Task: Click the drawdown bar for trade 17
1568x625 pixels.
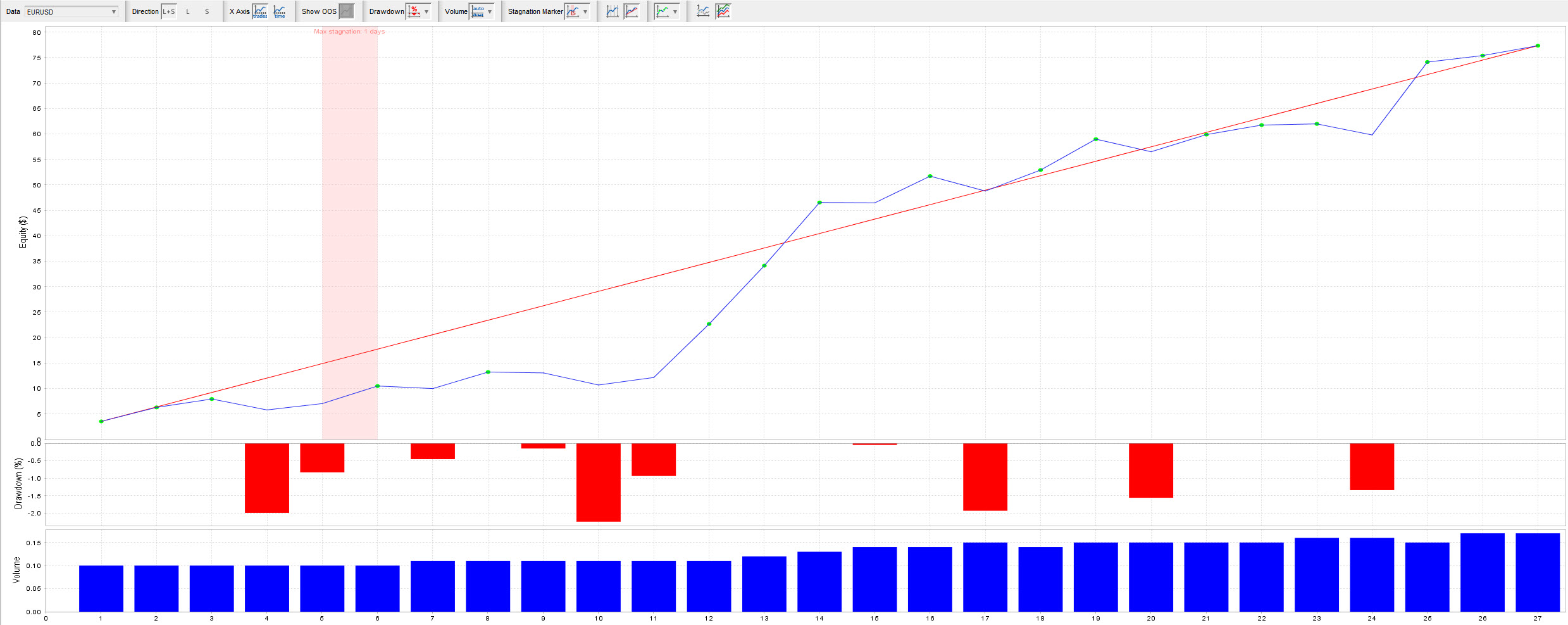Action: point(985,477)
